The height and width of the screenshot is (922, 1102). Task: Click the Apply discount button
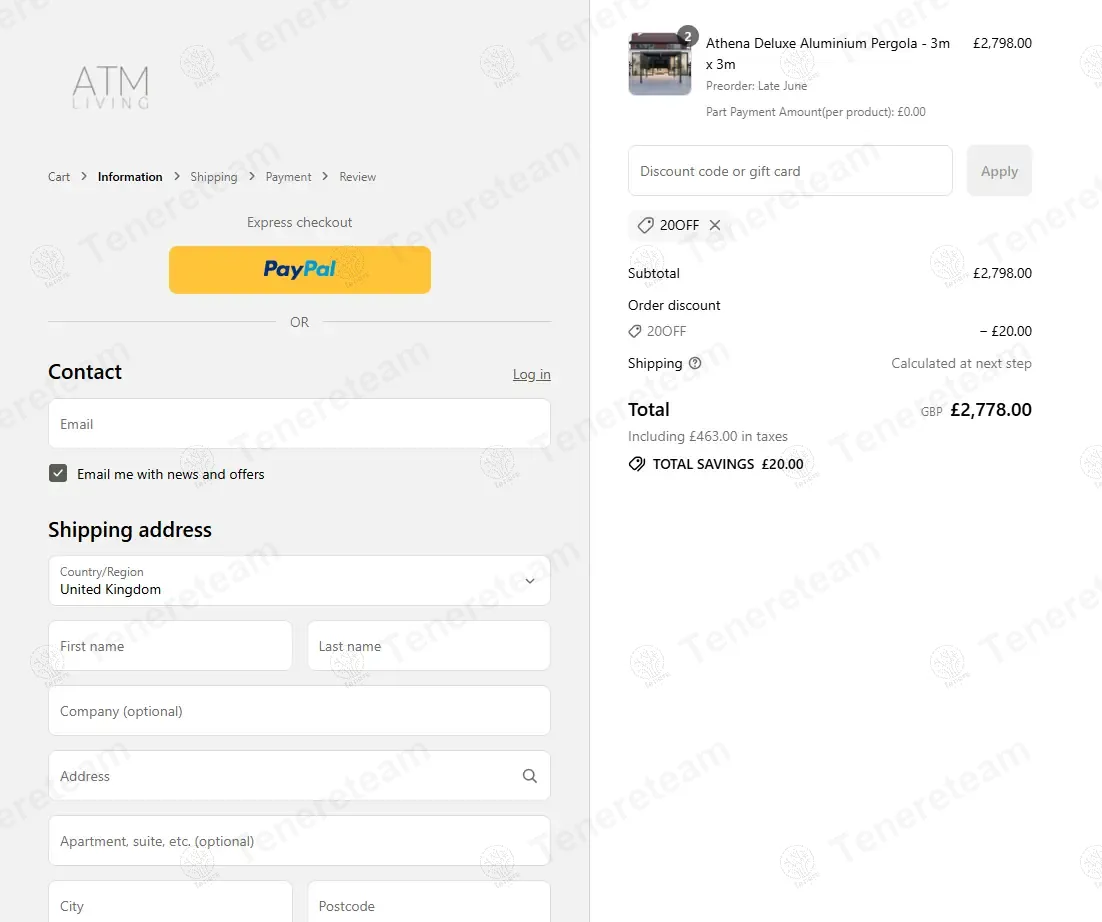pyautogui.click(x=999, y=171)
